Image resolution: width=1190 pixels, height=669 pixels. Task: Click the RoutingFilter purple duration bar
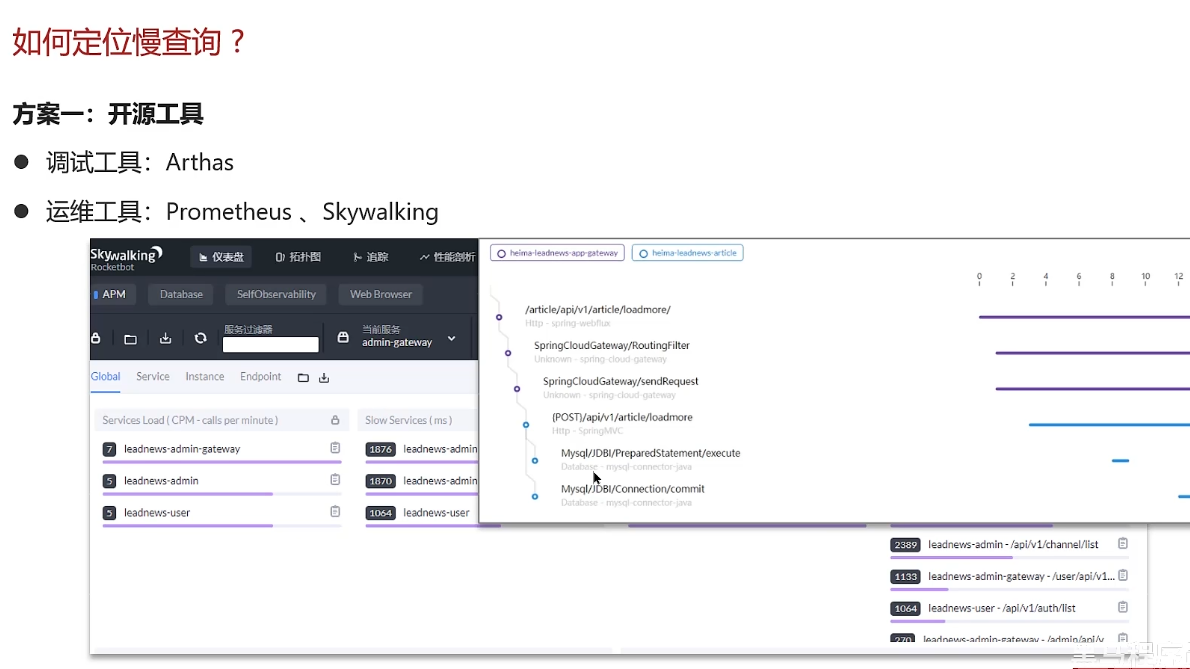1092,353
